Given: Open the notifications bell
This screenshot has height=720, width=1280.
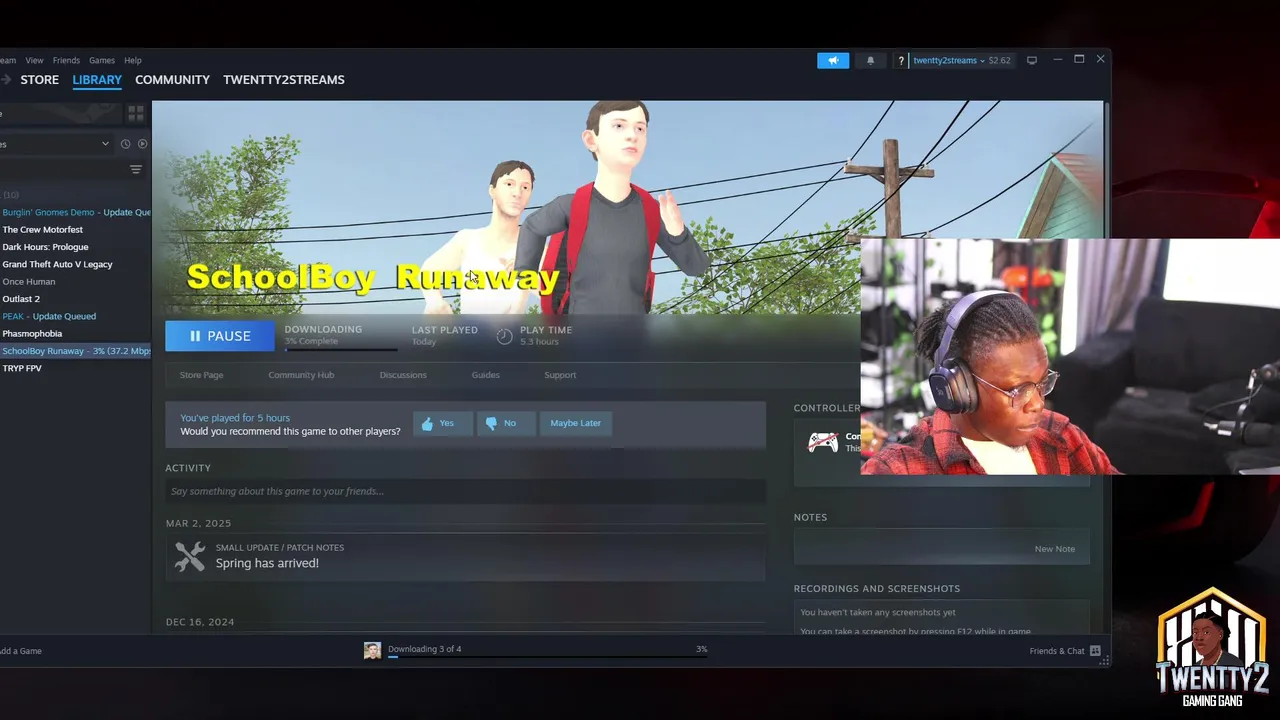Looking at the screenshot, I should [x=870, y=60].
